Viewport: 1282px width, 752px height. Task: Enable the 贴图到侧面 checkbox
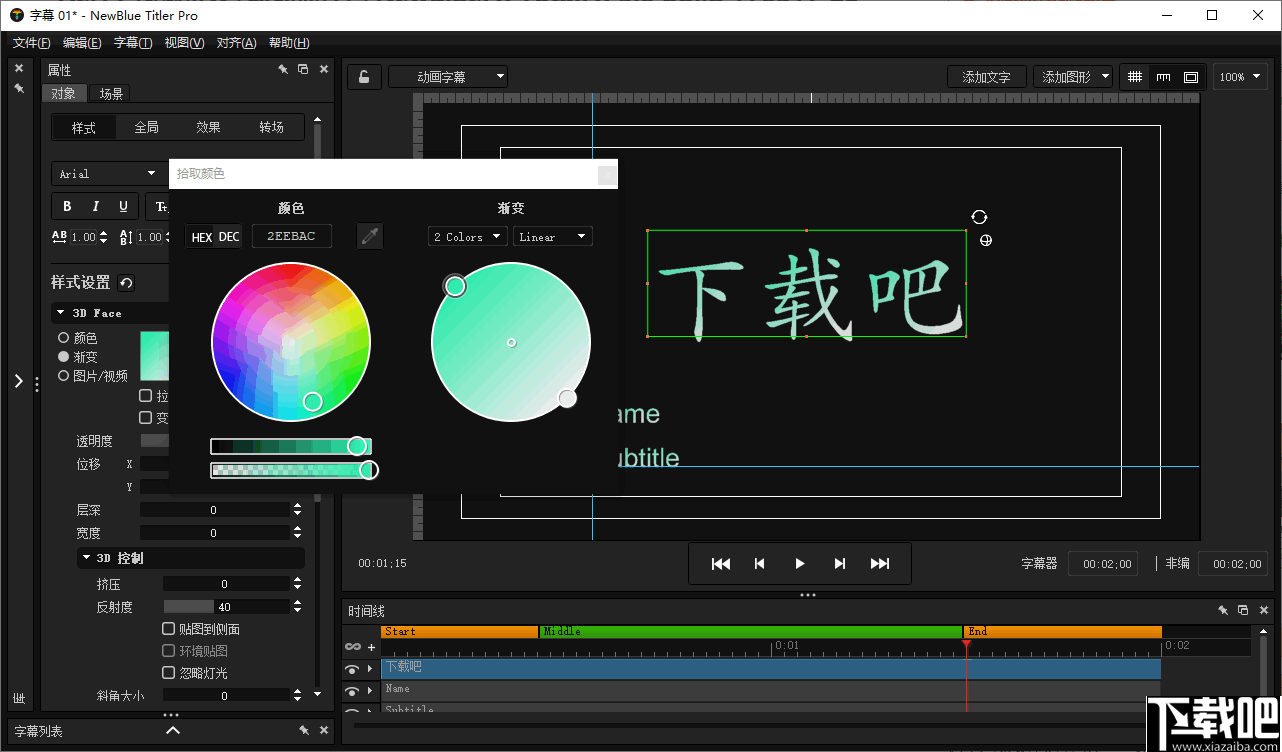[169, 628]
